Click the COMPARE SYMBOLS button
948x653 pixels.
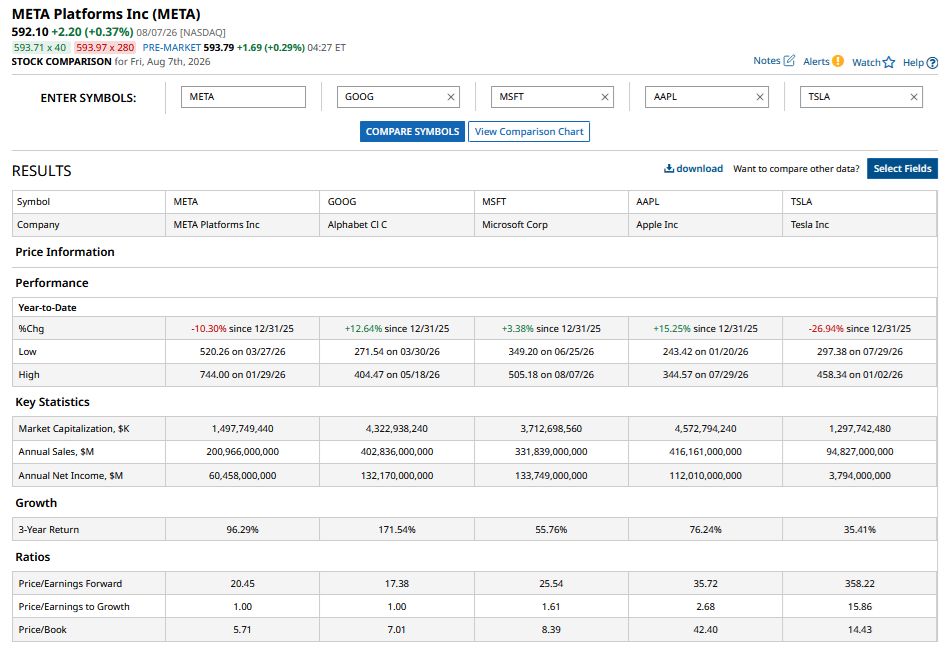[412, 131]
